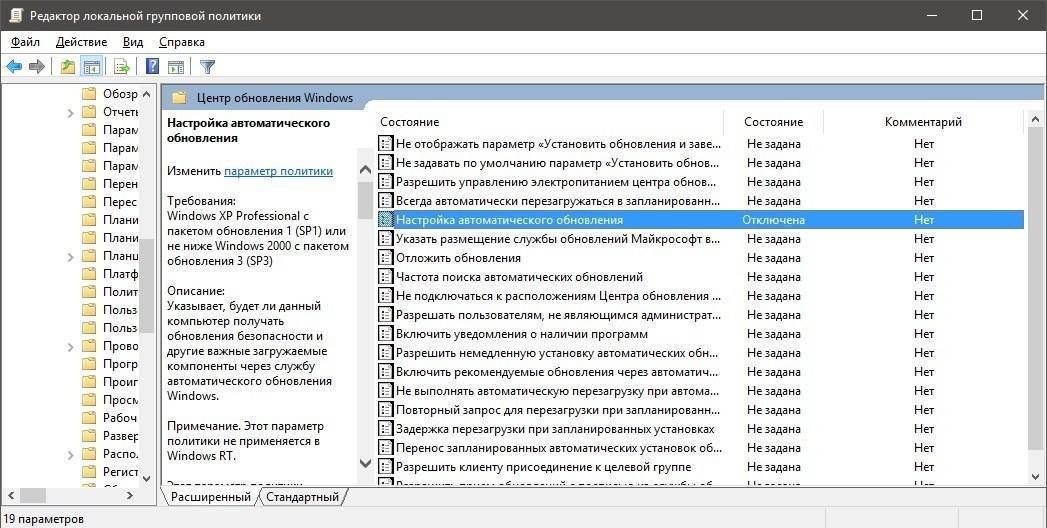This screenshot has height=528, width=1047.
Task: Click the blue Back arrow in toolbar
Action: coord(14,67)
